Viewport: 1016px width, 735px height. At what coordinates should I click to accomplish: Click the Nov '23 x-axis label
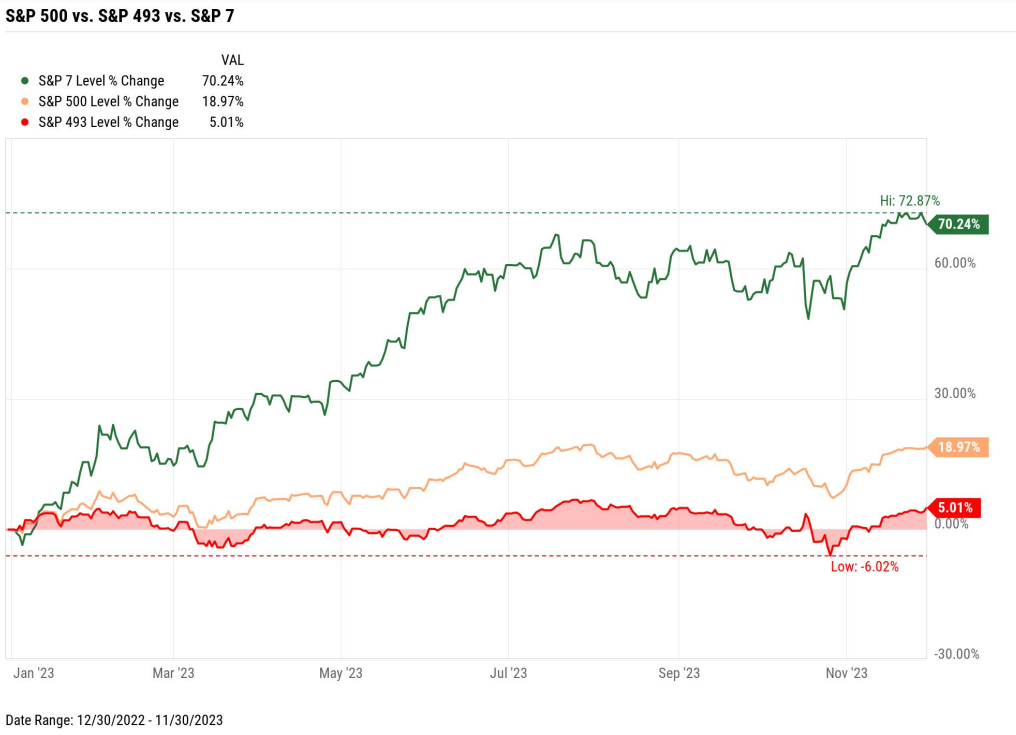pyautogui.click(x=846, y=673)
